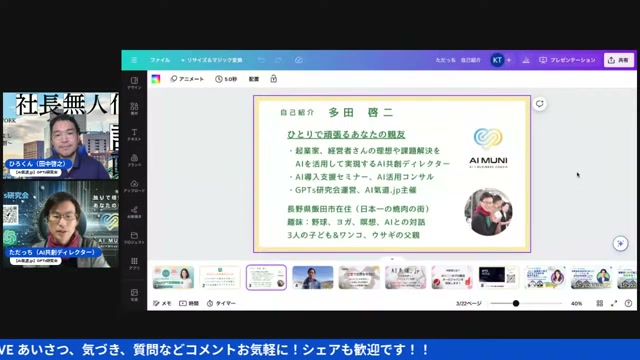This screenshot has height=360, width=640.
Task: Select slide 2 thumbnail
Action: pos(220,277)
